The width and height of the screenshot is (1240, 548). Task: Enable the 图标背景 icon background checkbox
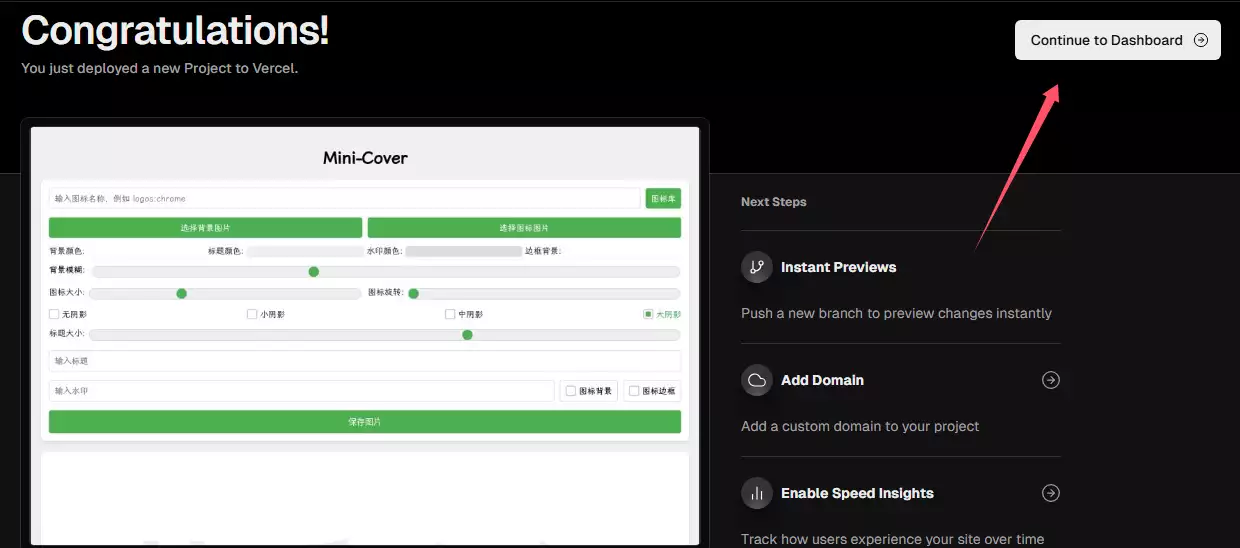coord(570,391)
